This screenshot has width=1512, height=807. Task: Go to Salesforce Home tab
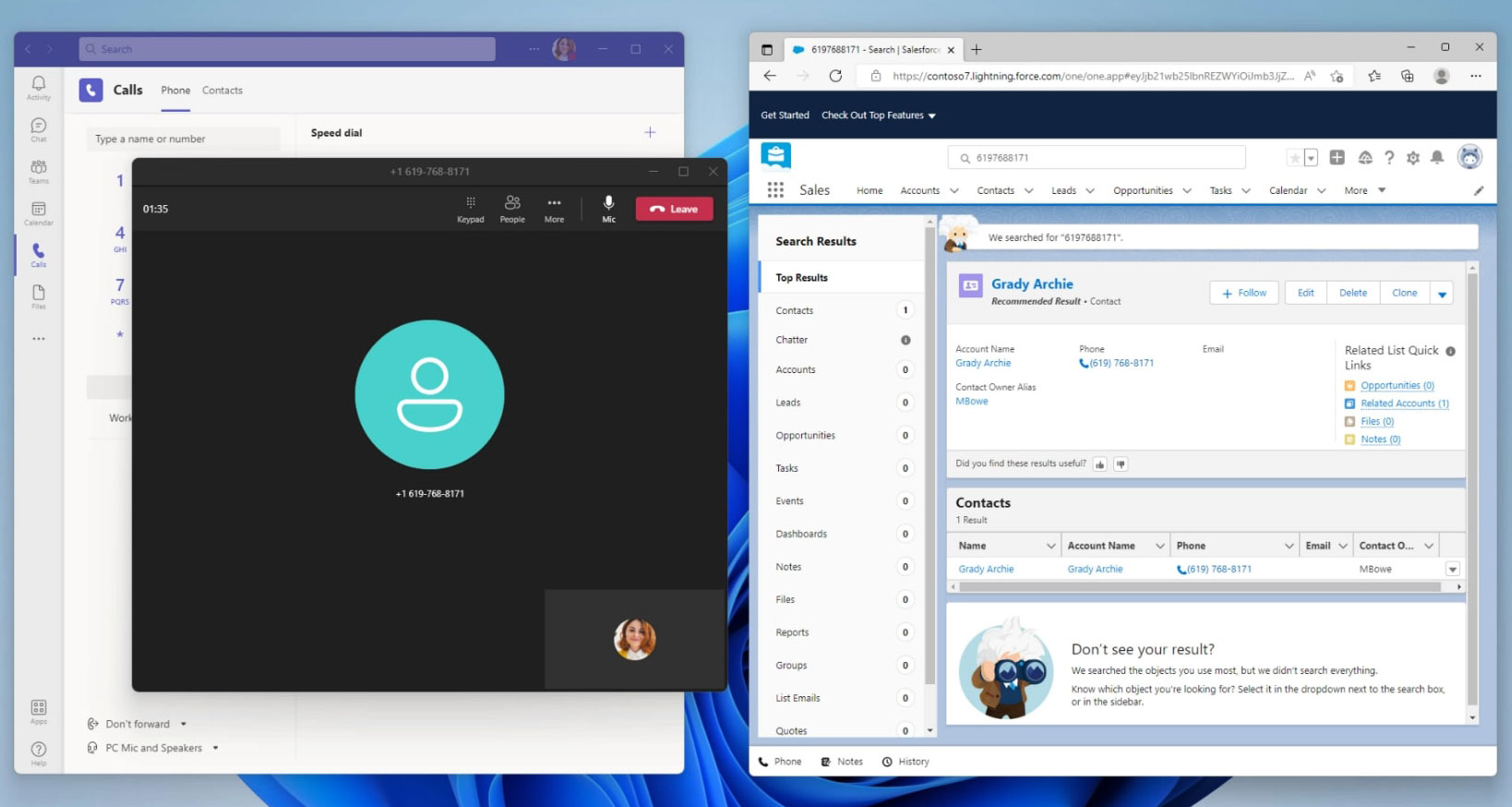click(x=870, y=190)
